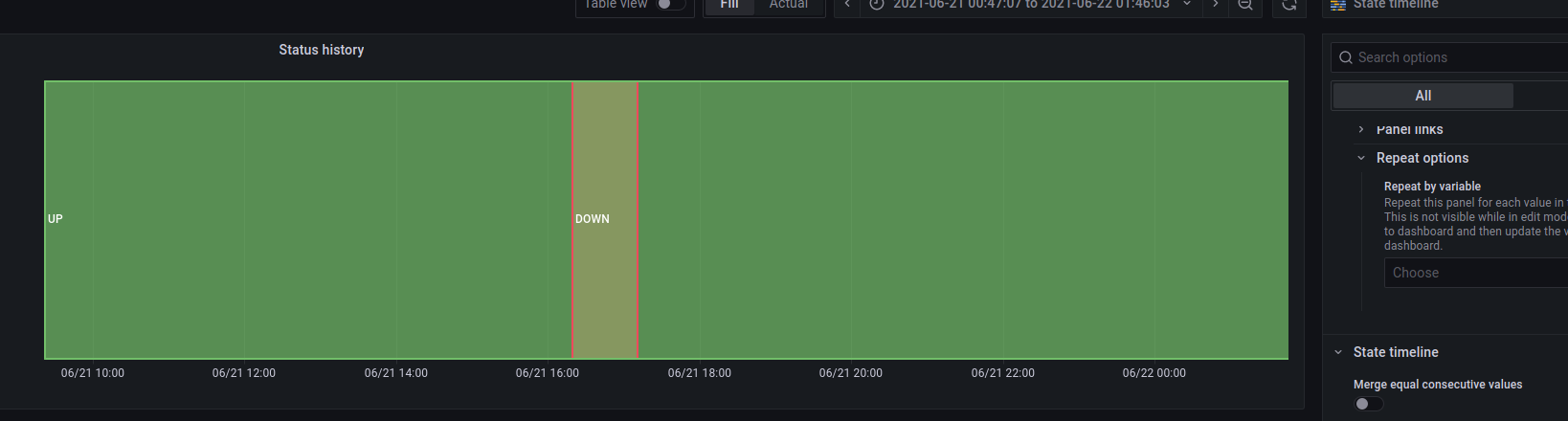
Task: Click the 06/21 20:00 axis label
Action: 851,373
